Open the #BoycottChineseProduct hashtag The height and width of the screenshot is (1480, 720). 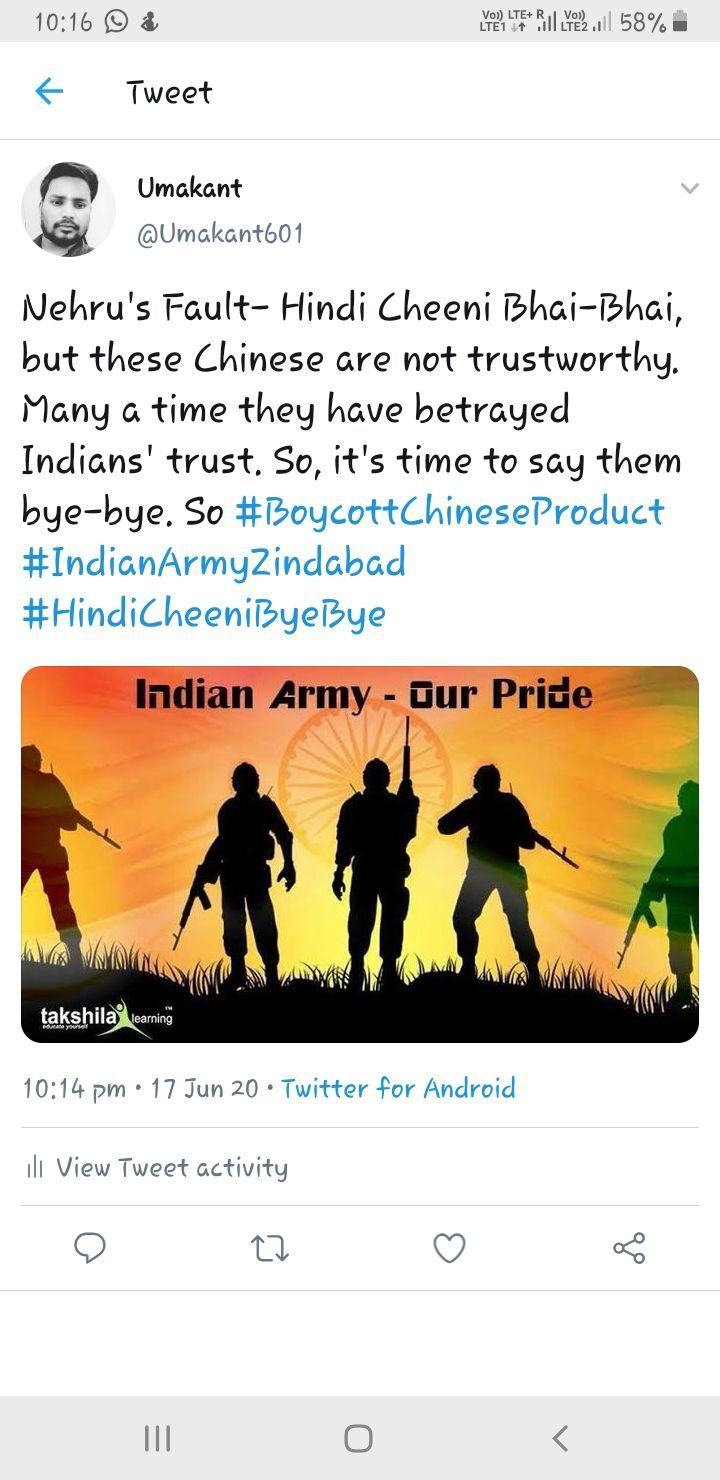point(450,511)
